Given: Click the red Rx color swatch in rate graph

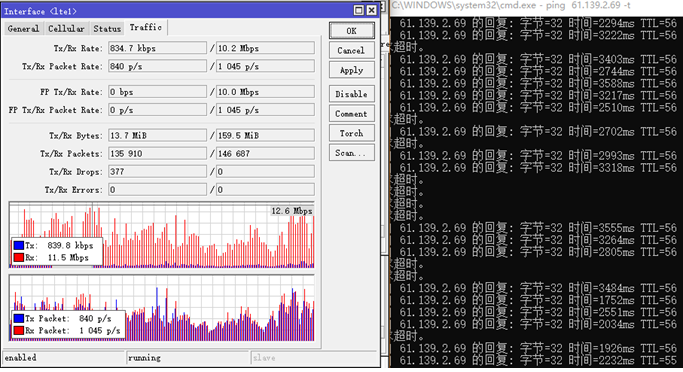Looking at the screenshot, I should [x=19, y=257].
